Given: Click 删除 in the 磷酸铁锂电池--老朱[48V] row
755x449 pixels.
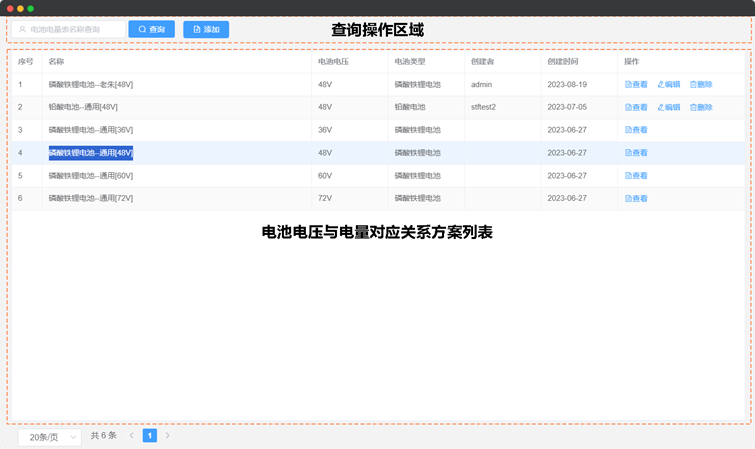Looking at the screenshot, I should click(701, 85).
